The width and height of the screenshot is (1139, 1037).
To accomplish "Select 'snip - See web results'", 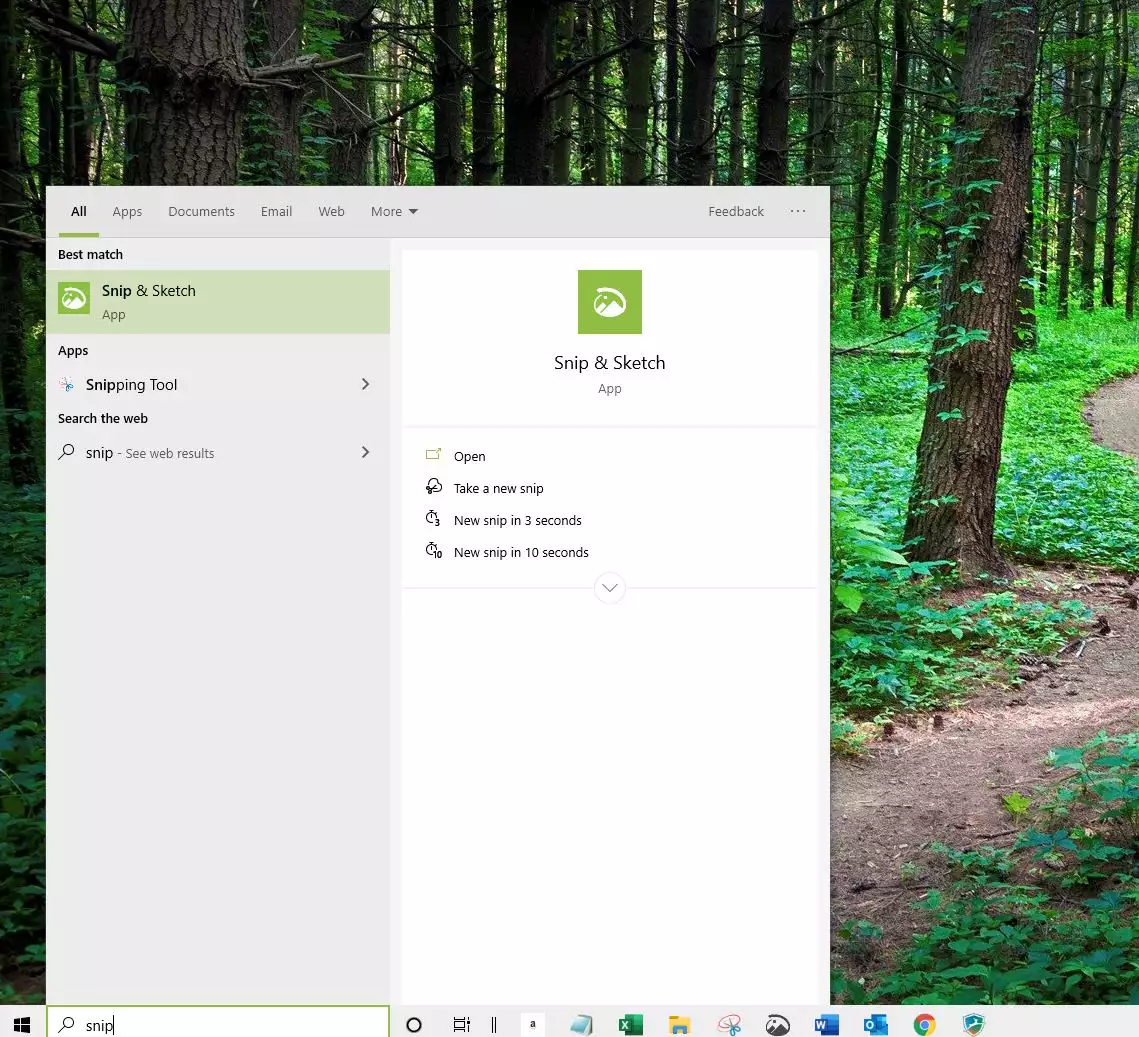I will point(218,452).
